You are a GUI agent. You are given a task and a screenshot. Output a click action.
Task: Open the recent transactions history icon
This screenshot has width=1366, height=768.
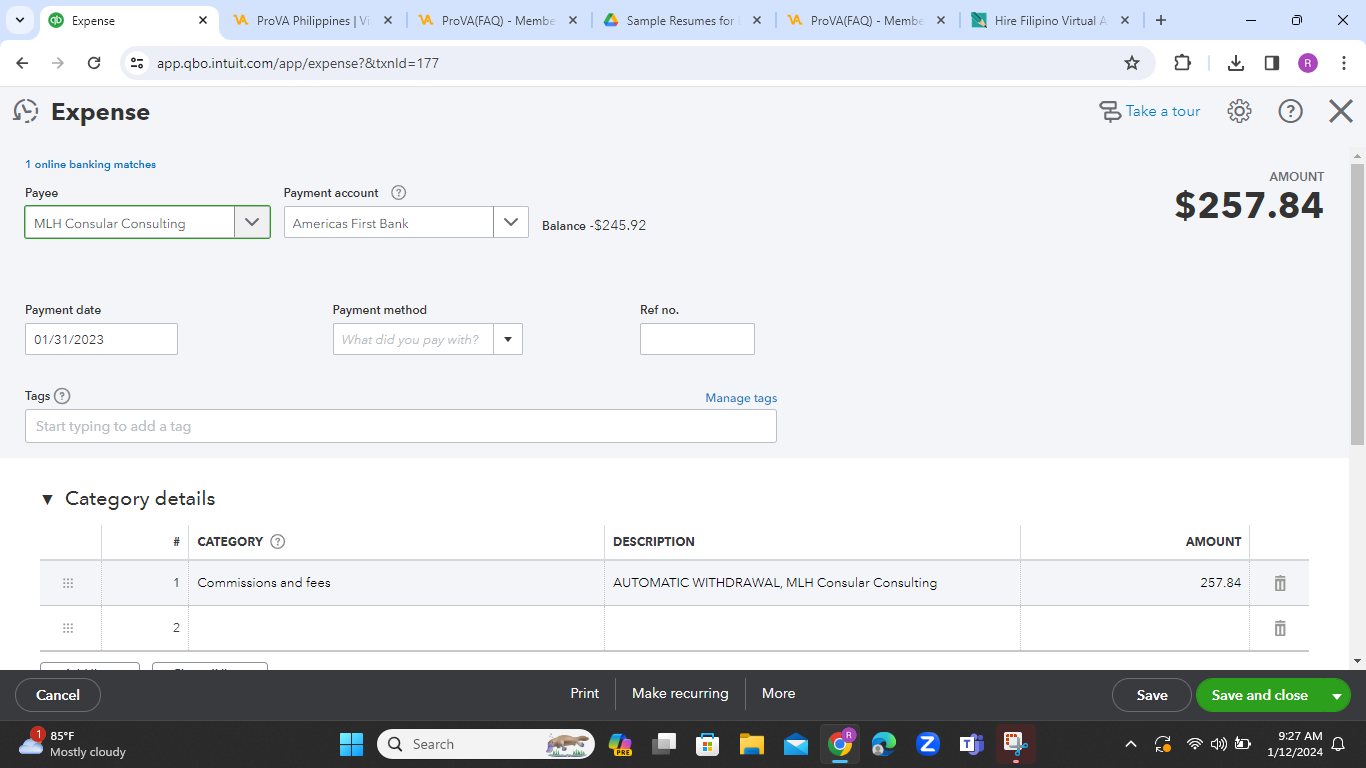(x=26, y=111)
